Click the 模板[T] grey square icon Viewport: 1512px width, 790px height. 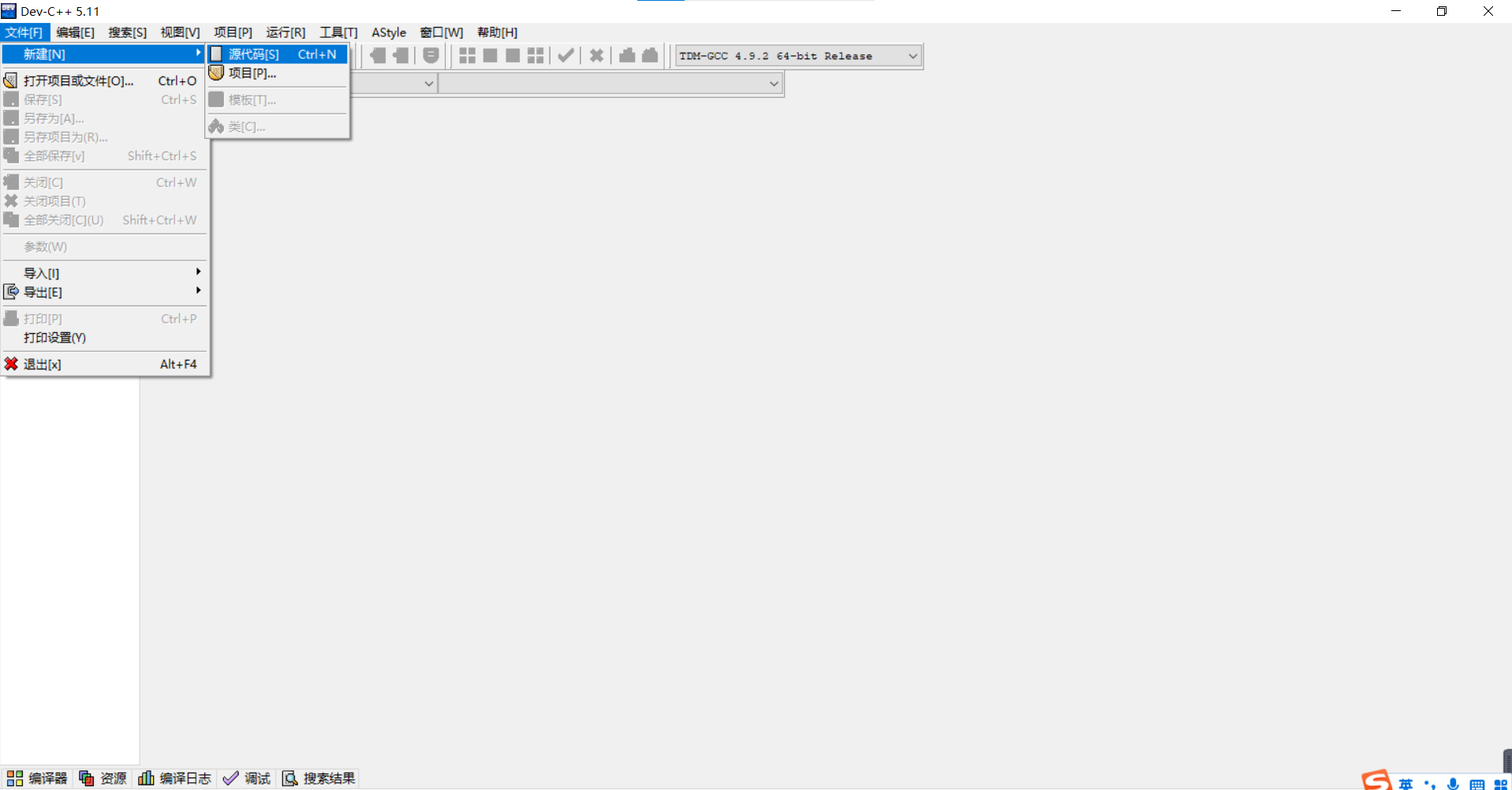(x=216, y=99)
